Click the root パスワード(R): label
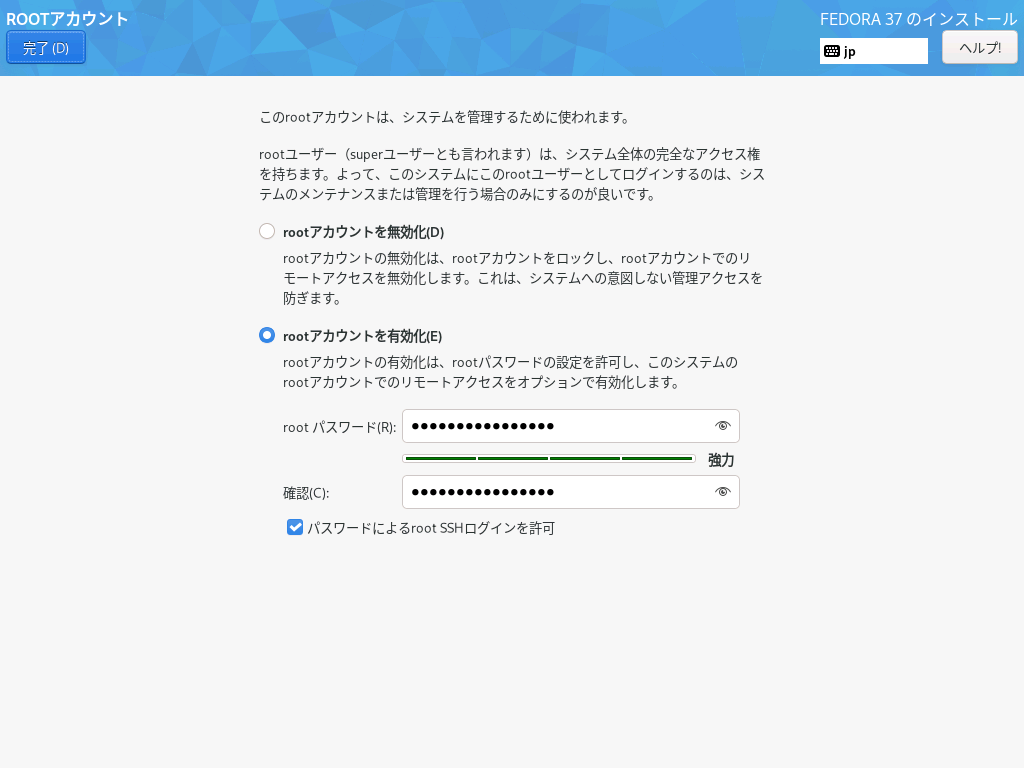 click(x=340, y=427)
